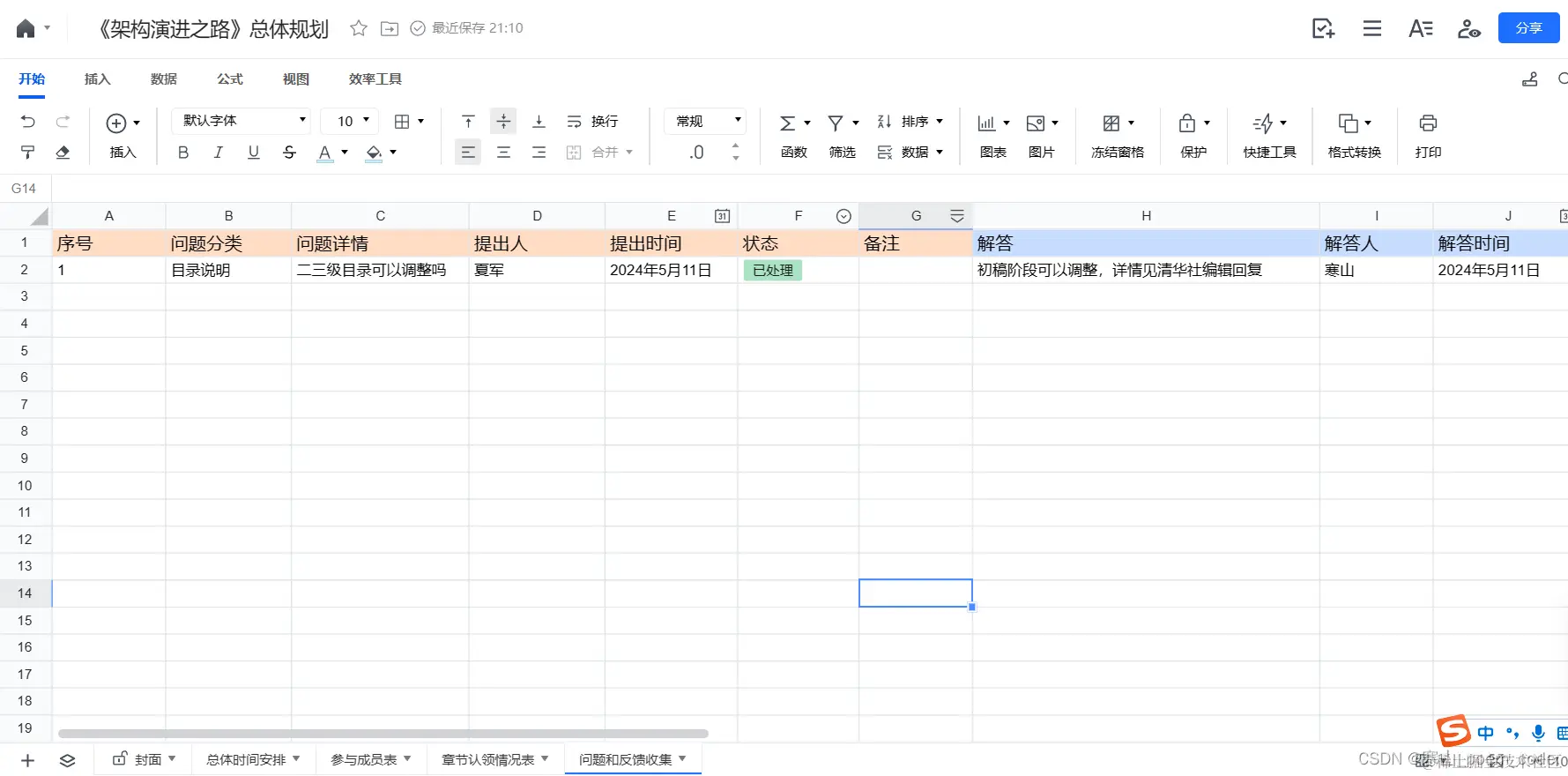Undo the last action
This screenshot has height=776, width=1568.
[x=28, y=122]
